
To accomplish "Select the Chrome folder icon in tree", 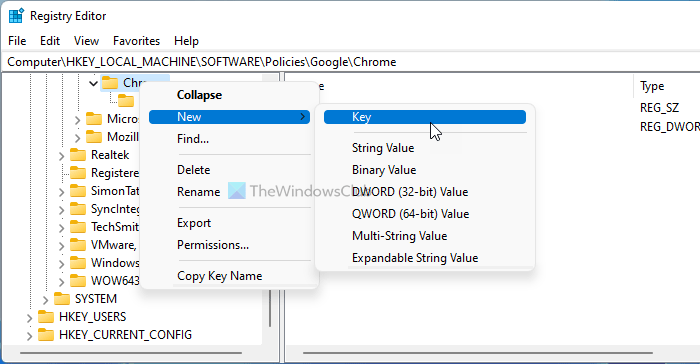I will [110, 83].
